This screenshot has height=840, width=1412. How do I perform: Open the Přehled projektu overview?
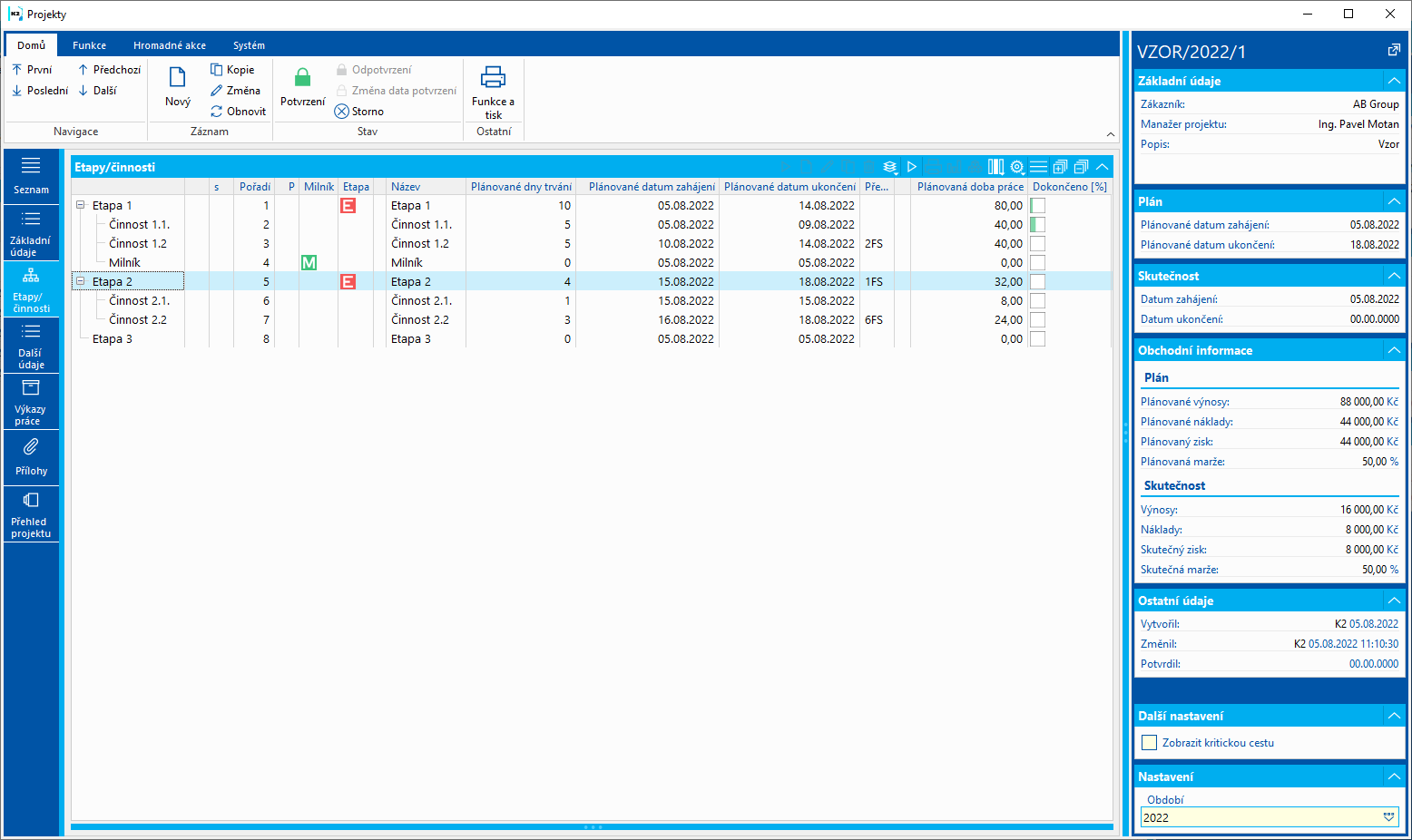point(31,514)
